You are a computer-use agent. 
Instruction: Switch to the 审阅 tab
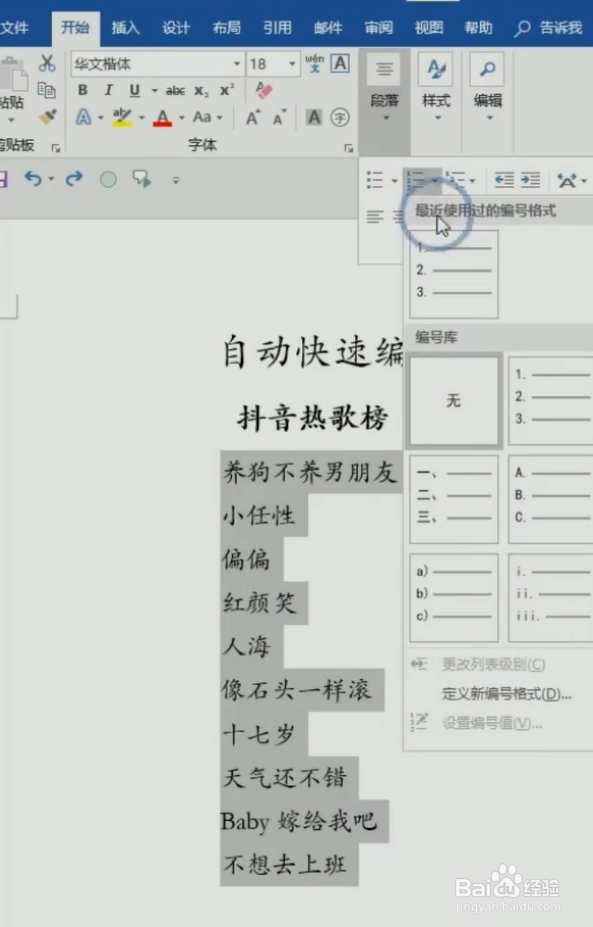pyautogui.click(x=378, y=28)
